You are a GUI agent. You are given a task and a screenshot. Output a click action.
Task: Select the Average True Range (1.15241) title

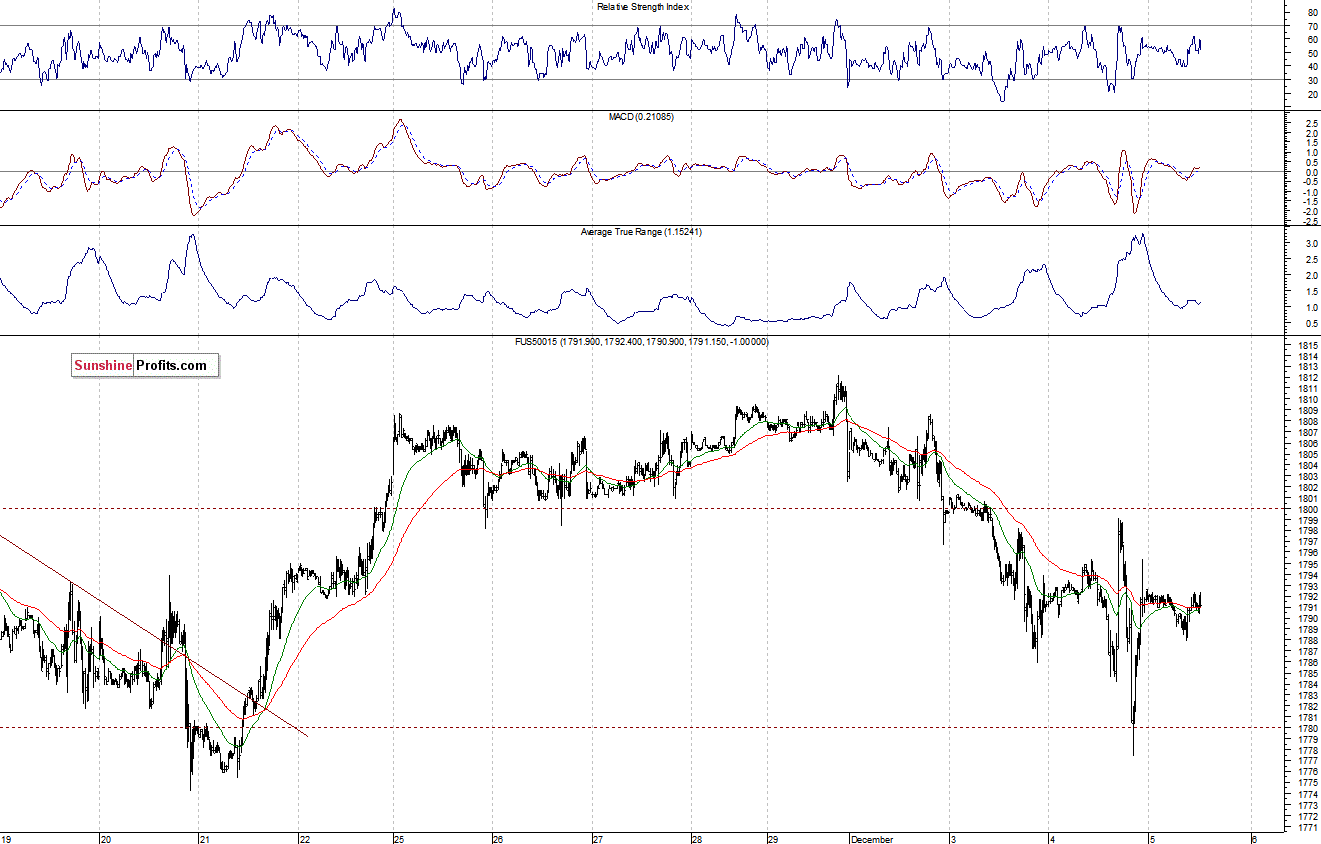click(x=641, y=232)
